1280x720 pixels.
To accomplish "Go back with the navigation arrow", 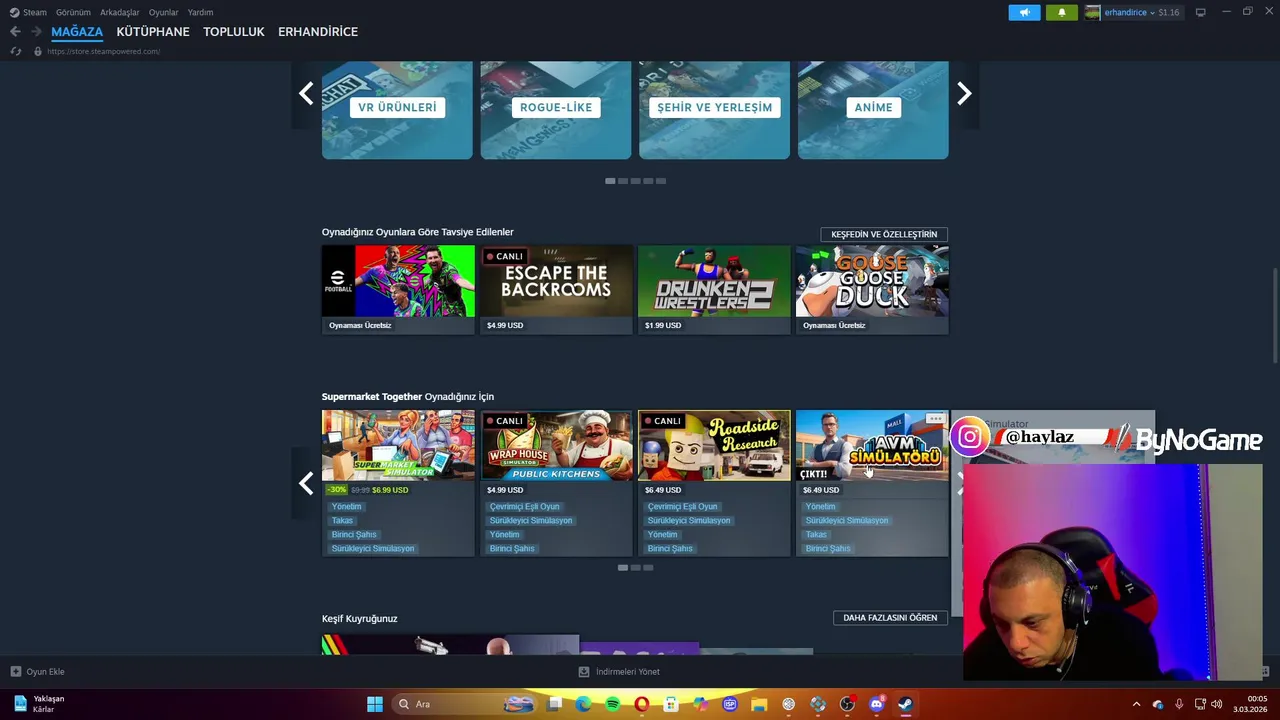I will pos(15,32).
